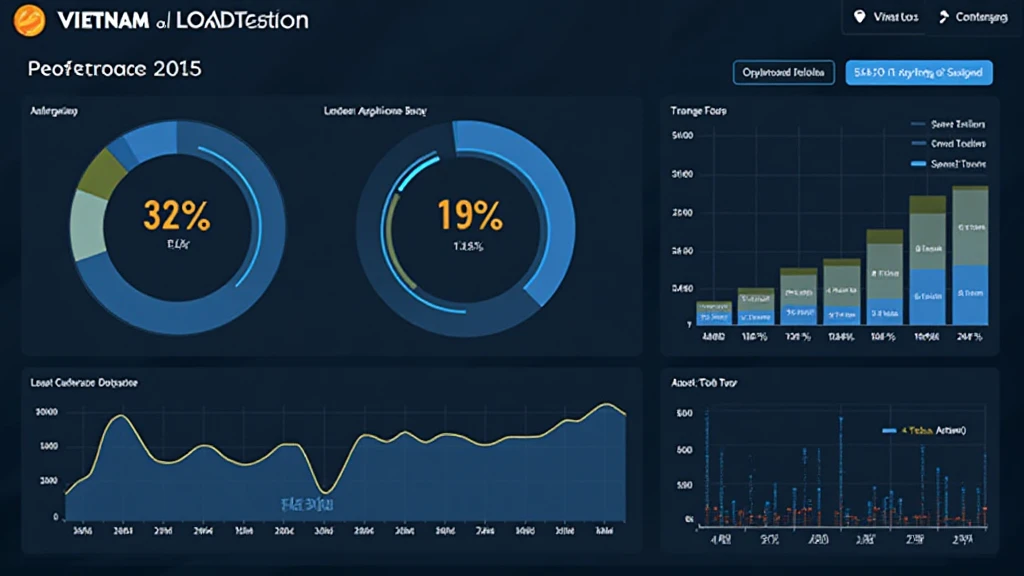1024x576 pixels.
Task: Toggle the middle series label in bar chart legend
Action: click(957, 143)
